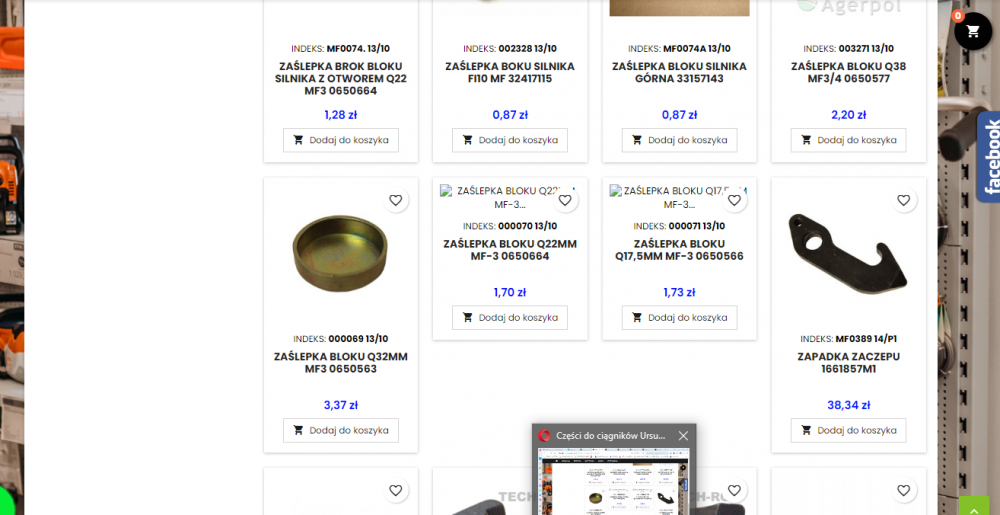Viewport: 1000px width, 515px height.
Task: View the black Zapadka Zaczepu product image
Action: [846, 250]
